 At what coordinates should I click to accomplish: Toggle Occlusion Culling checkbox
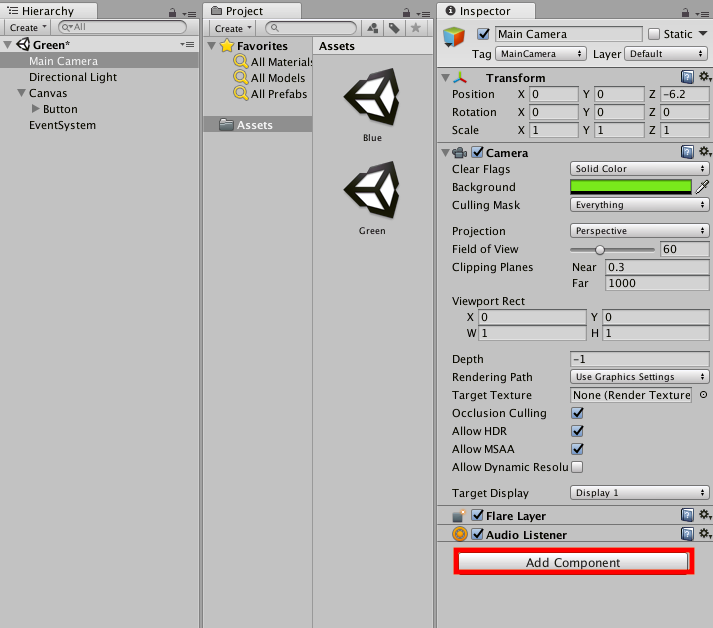coord(577,413)
